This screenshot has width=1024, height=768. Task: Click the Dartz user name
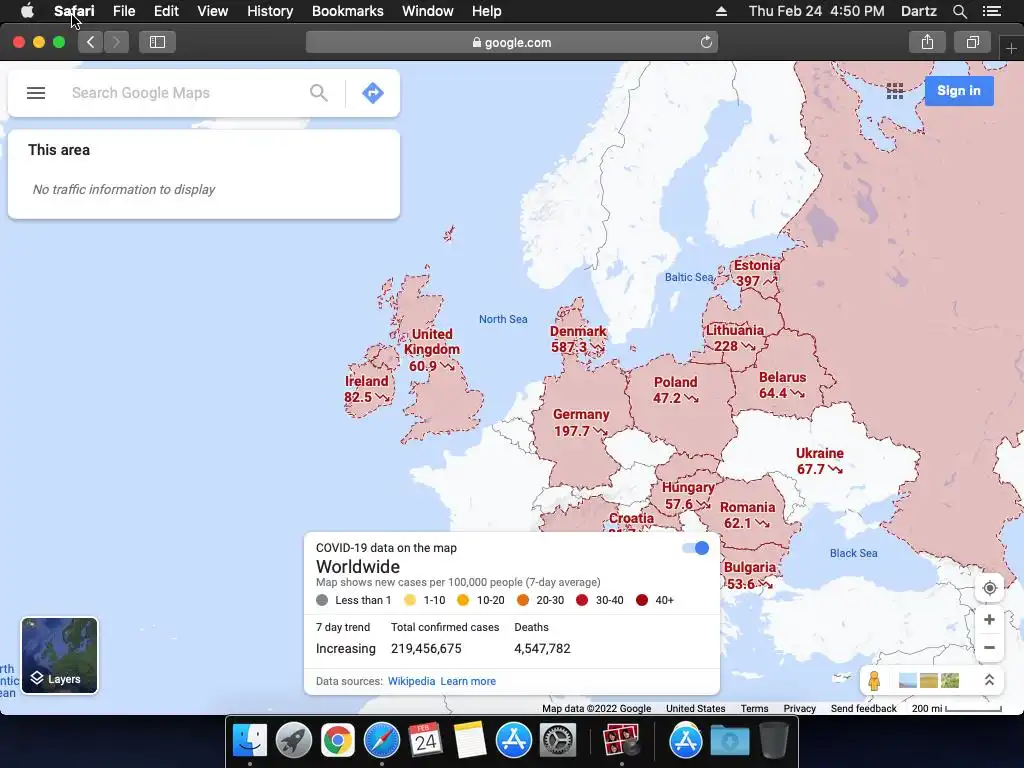click(919, 11)
